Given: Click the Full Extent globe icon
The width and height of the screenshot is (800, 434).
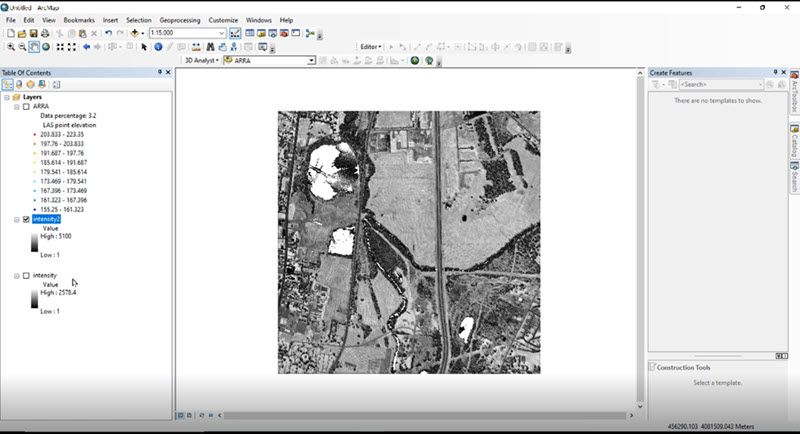Looking at the screenshot, I should pyautogui.click(x=47, y=47).
